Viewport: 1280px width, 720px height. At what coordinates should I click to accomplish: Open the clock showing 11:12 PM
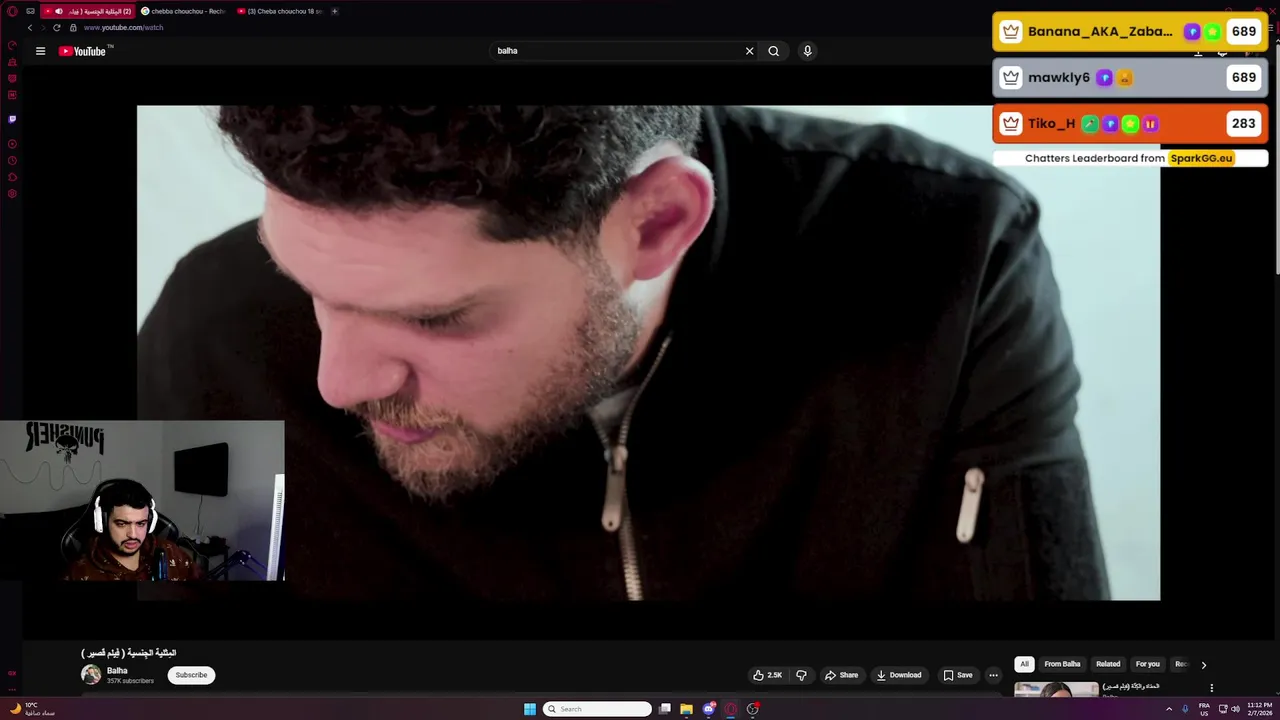point(1259,709)
